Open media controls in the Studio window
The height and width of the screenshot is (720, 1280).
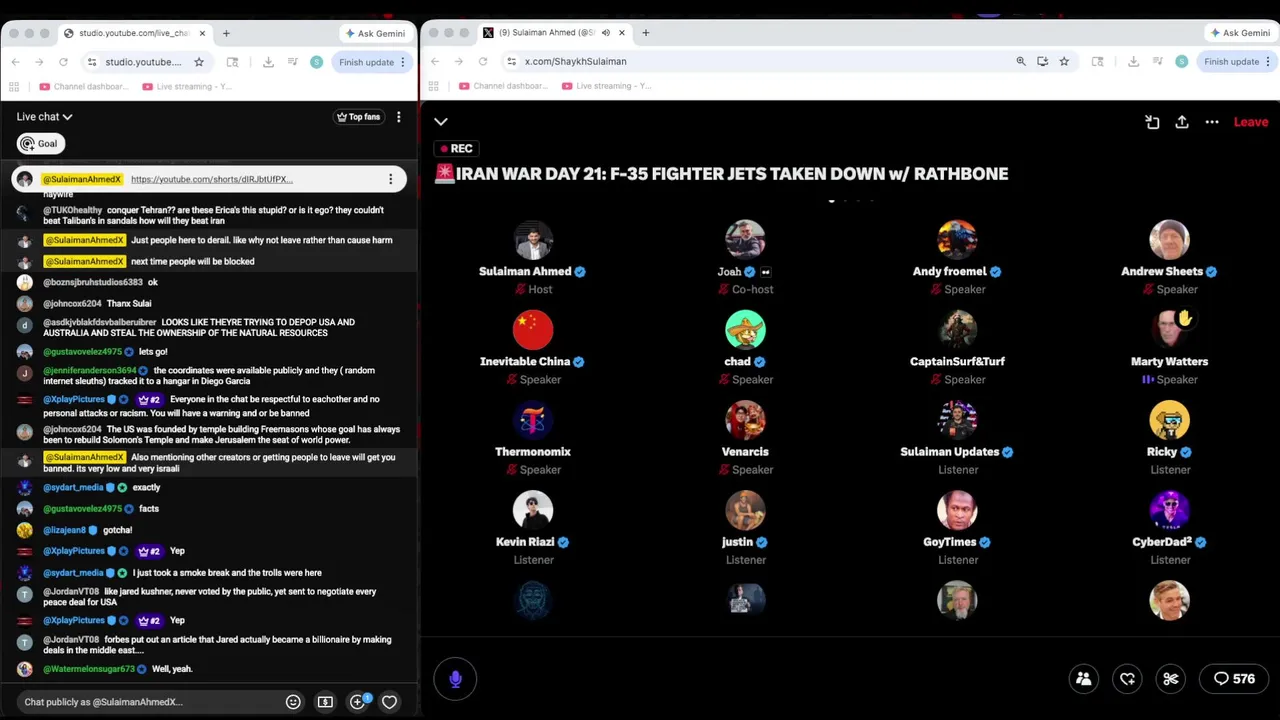pos(292,62)
